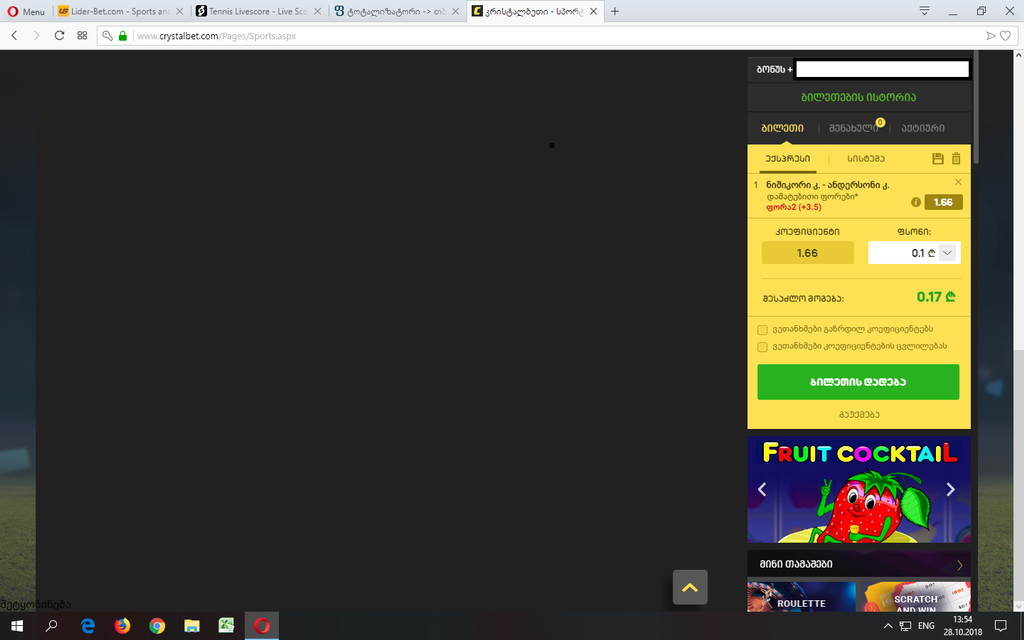
Task: Click the კოეფიციენტი 1.66 total odds box
Action: coord(808,253)
